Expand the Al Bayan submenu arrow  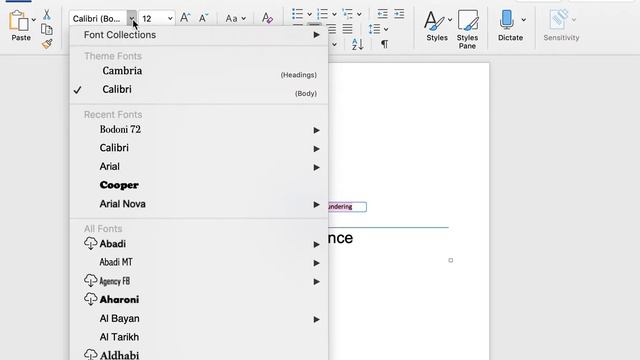pos(316,319)
